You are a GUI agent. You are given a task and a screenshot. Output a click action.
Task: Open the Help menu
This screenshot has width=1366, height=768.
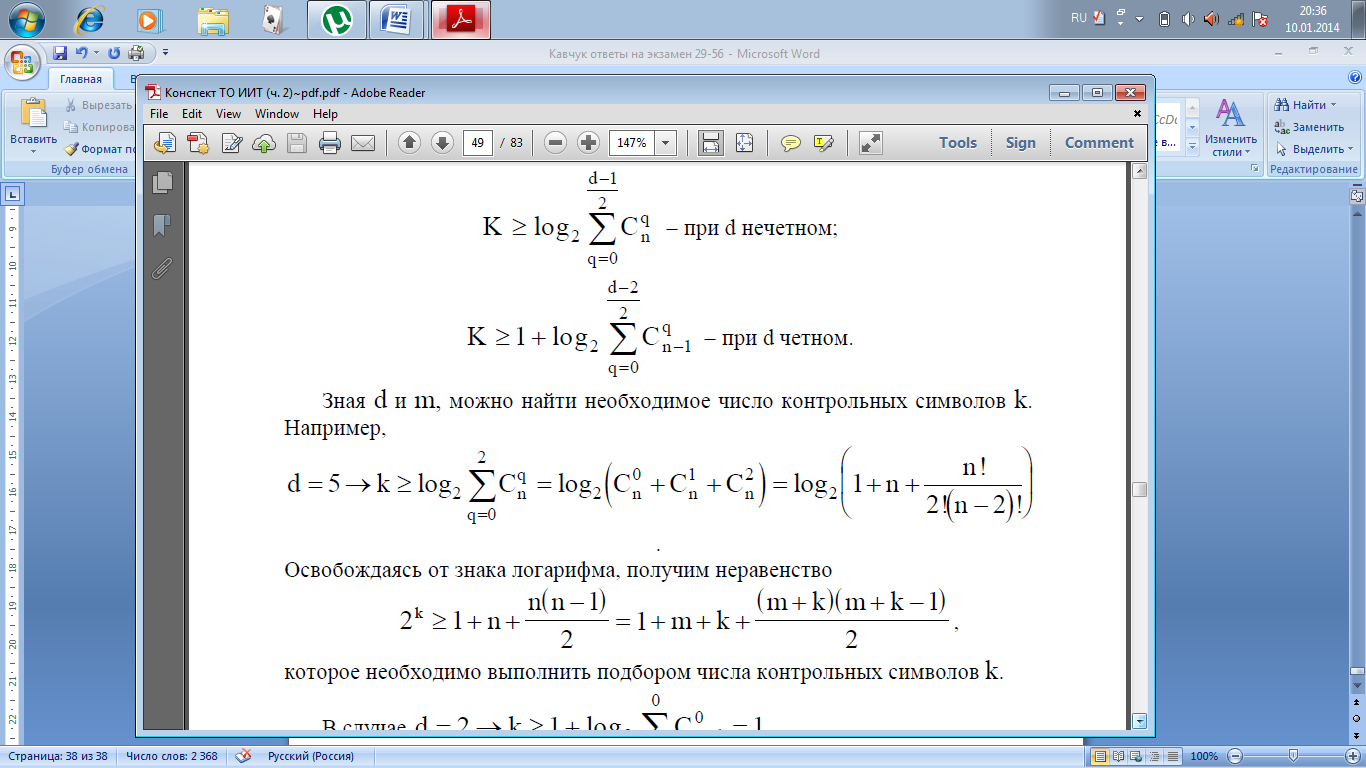click(325, 114)
